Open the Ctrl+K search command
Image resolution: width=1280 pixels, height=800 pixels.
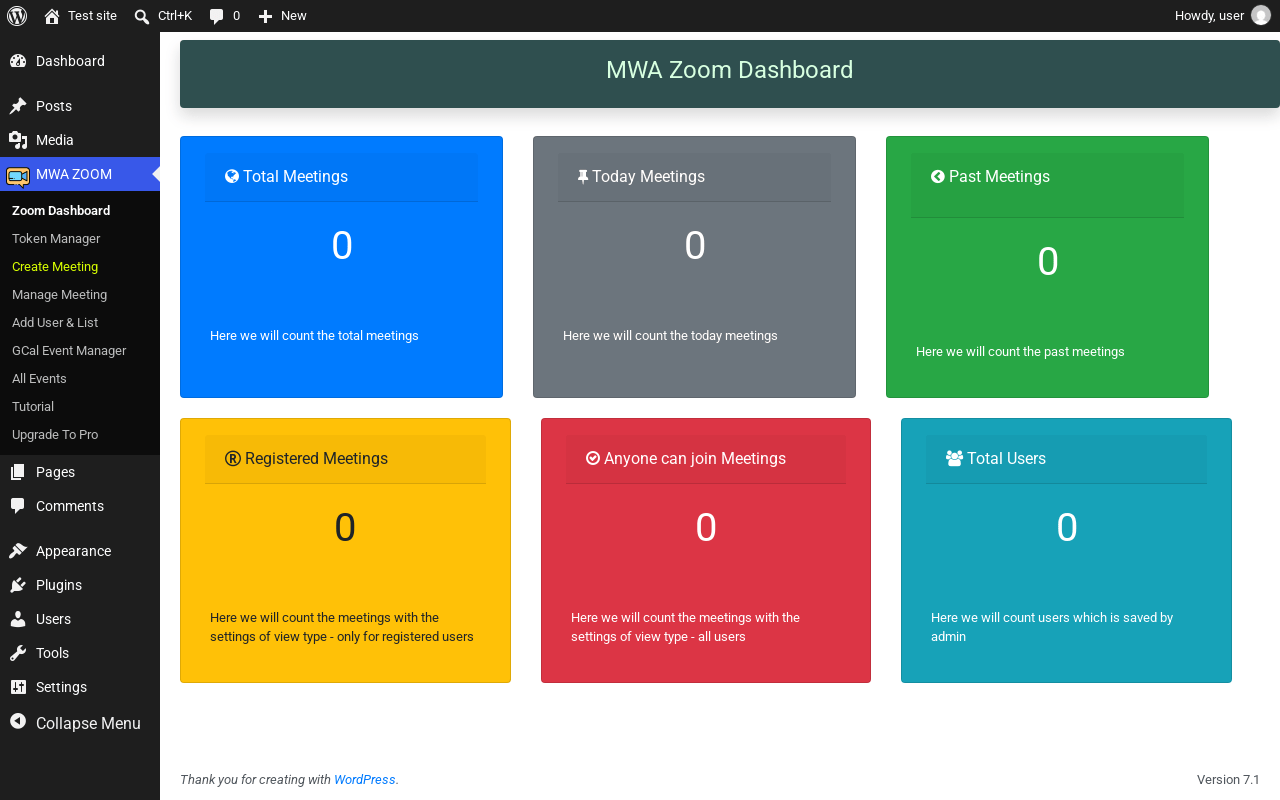[163, 16]
